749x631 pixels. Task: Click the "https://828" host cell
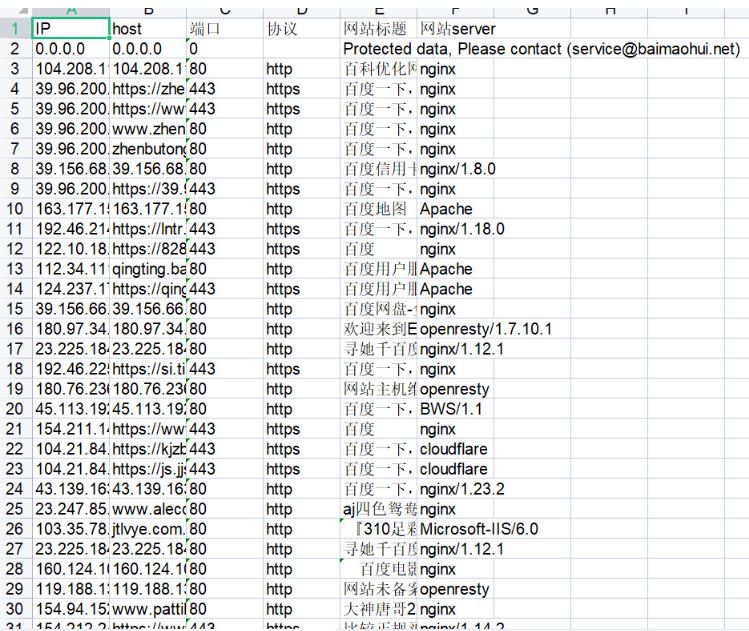148,249
